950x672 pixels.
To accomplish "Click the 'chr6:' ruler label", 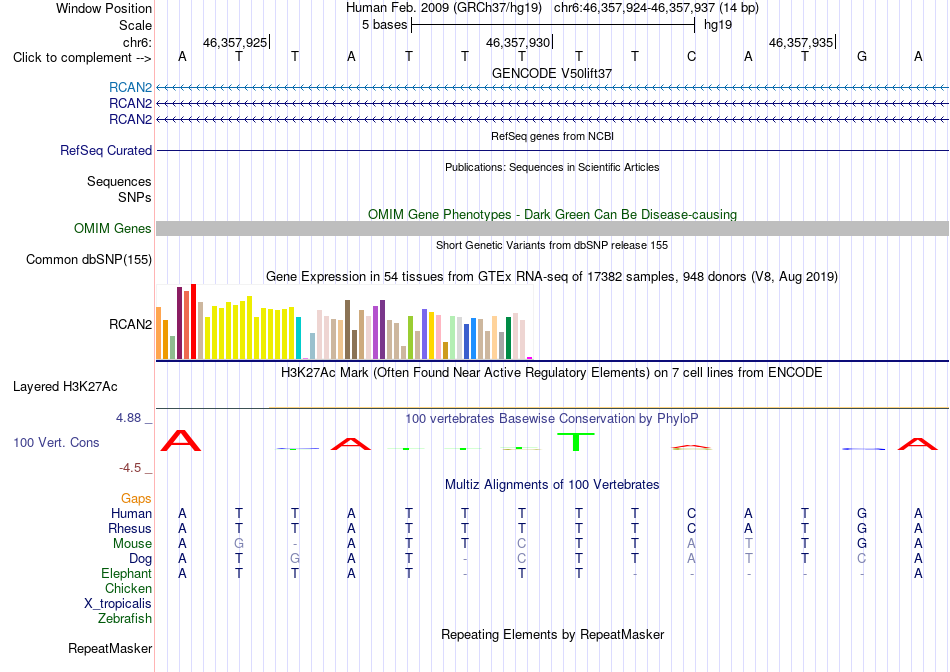I will [x=137, y=42].
